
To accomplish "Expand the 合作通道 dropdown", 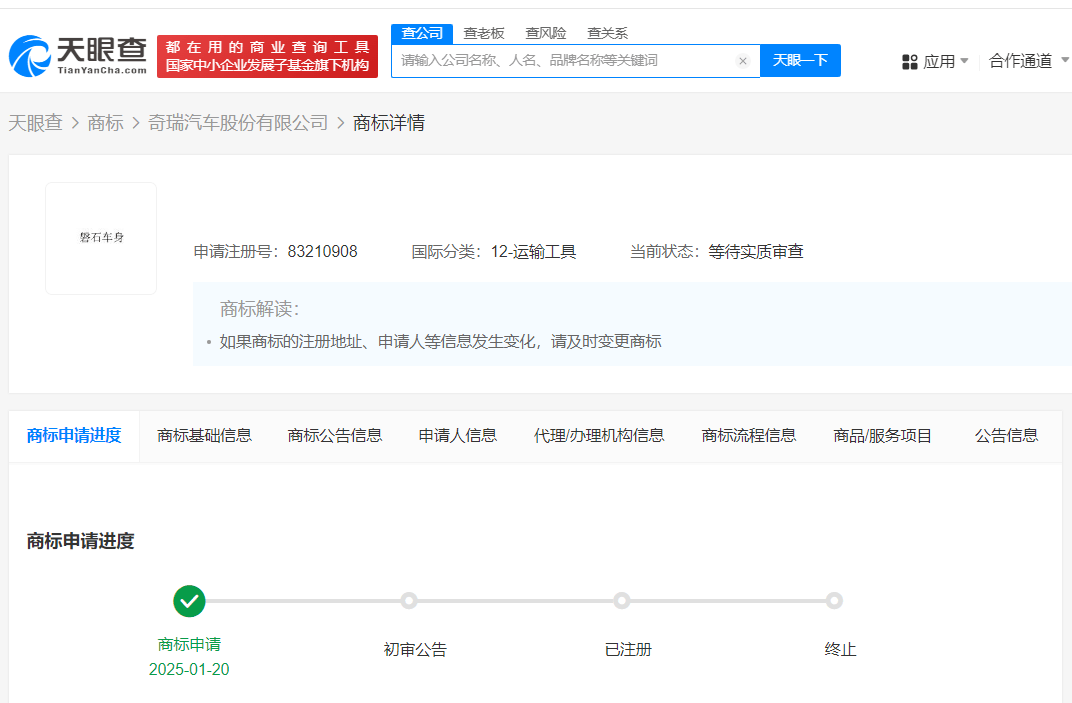I will (x=1028, y=61).
